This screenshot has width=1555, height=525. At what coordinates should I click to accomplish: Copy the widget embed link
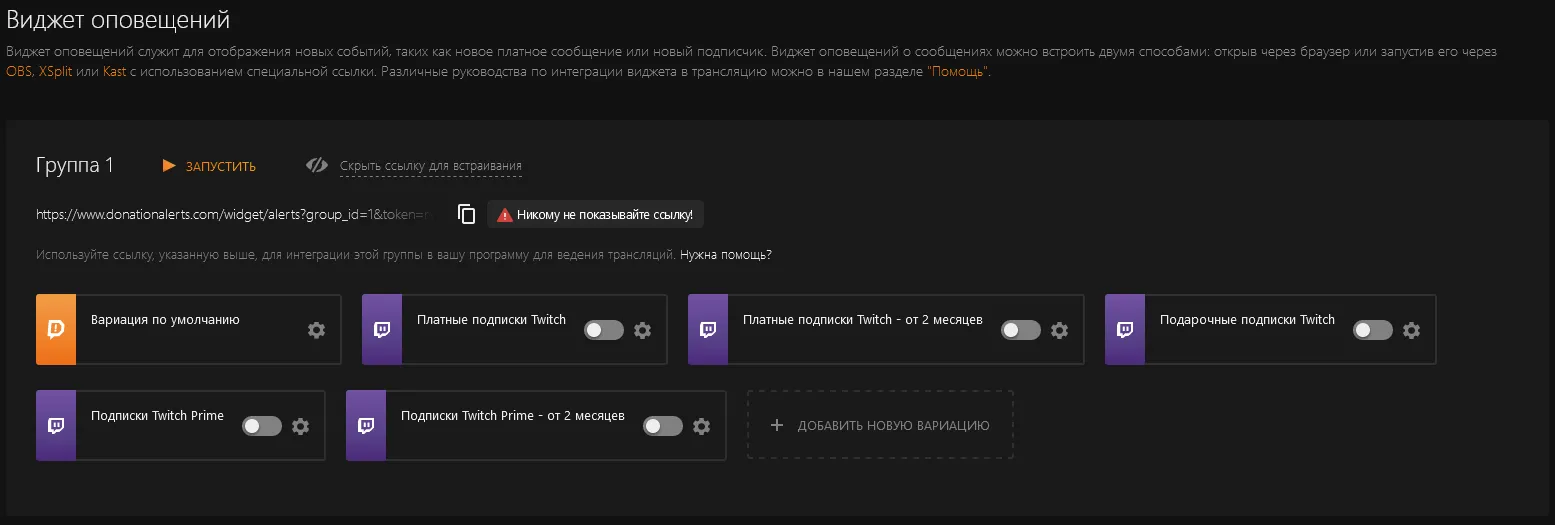466,214
